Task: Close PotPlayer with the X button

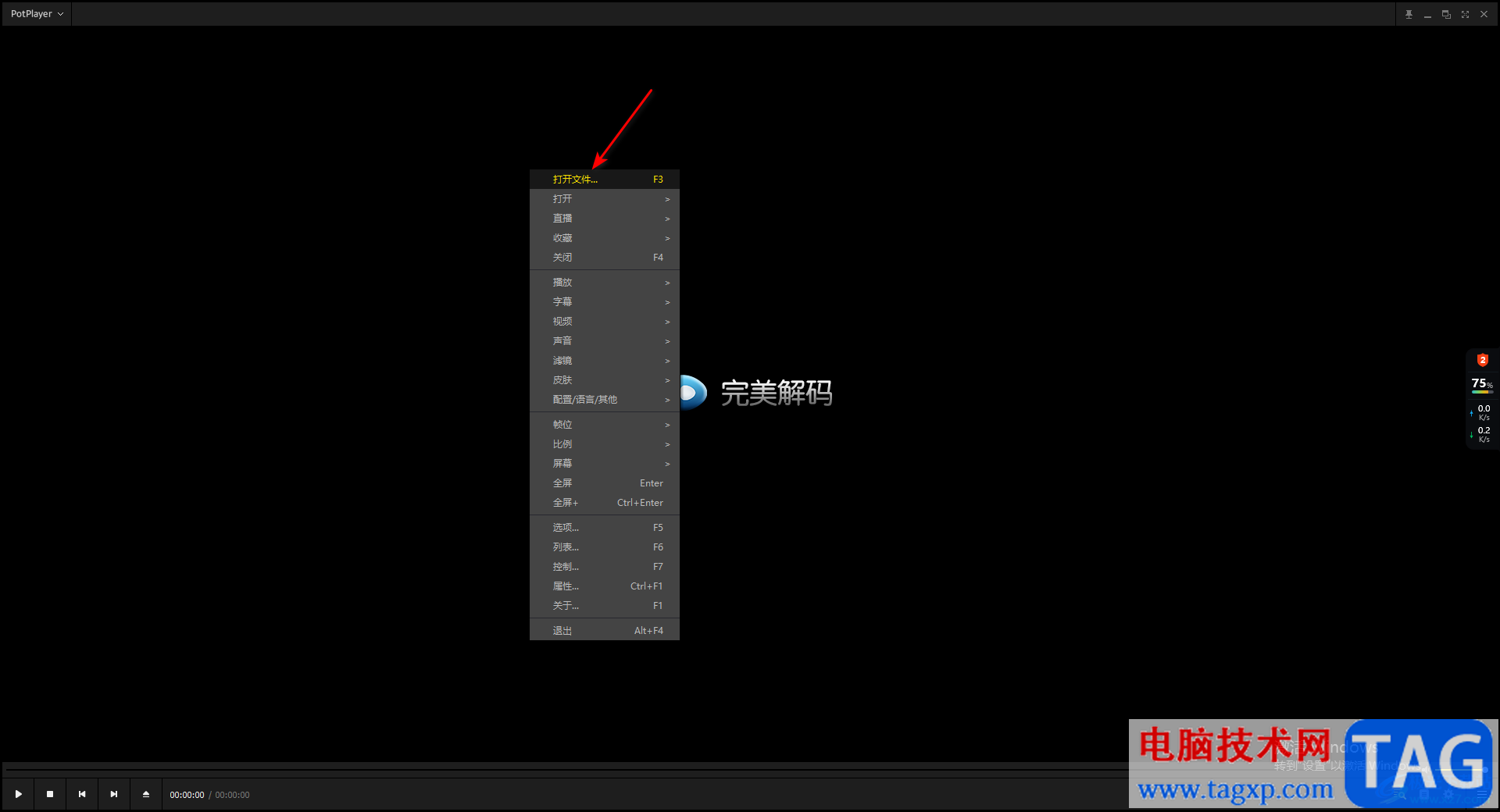Action: point(1484,14)
